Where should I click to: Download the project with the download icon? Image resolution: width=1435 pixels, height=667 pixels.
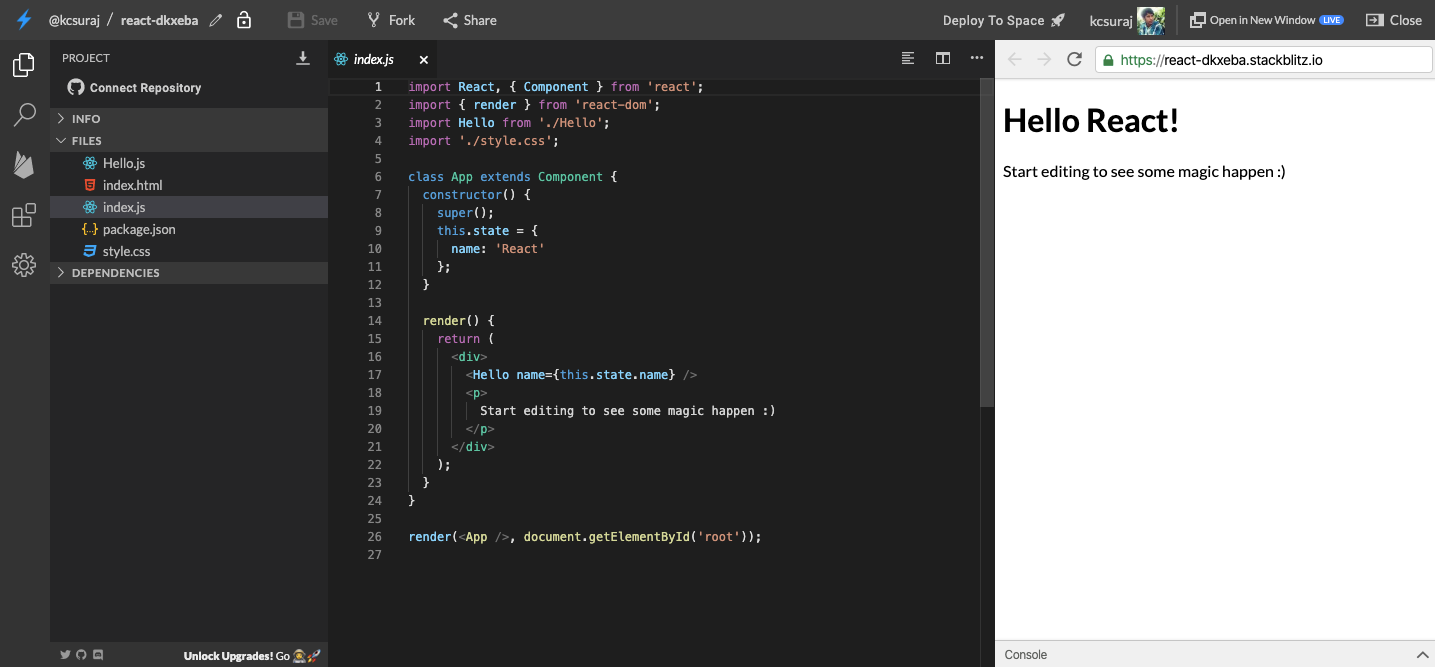click(x=303, y=58)
